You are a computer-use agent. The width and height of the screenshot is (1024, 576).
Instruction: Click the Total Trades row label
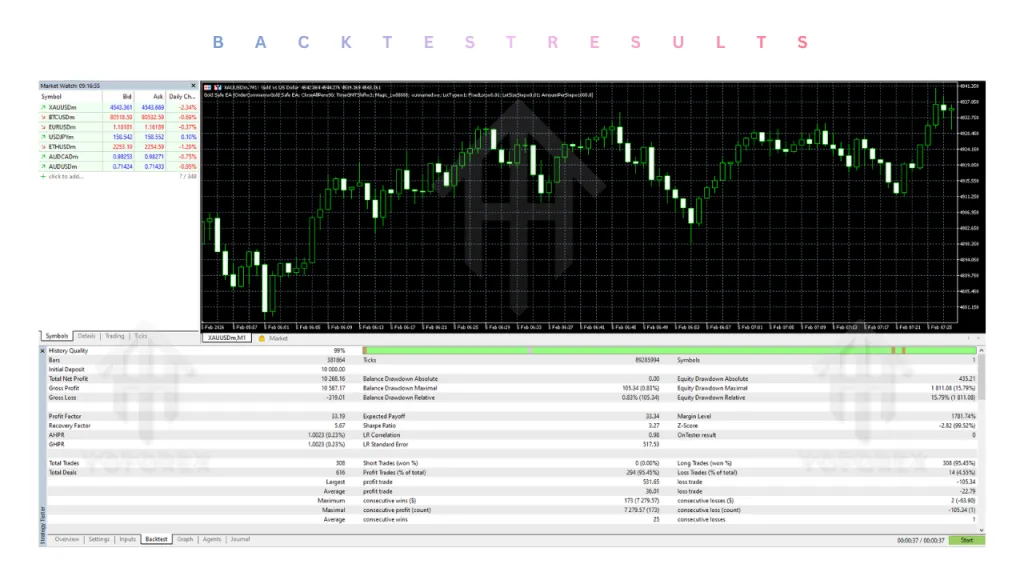(63, 463)
